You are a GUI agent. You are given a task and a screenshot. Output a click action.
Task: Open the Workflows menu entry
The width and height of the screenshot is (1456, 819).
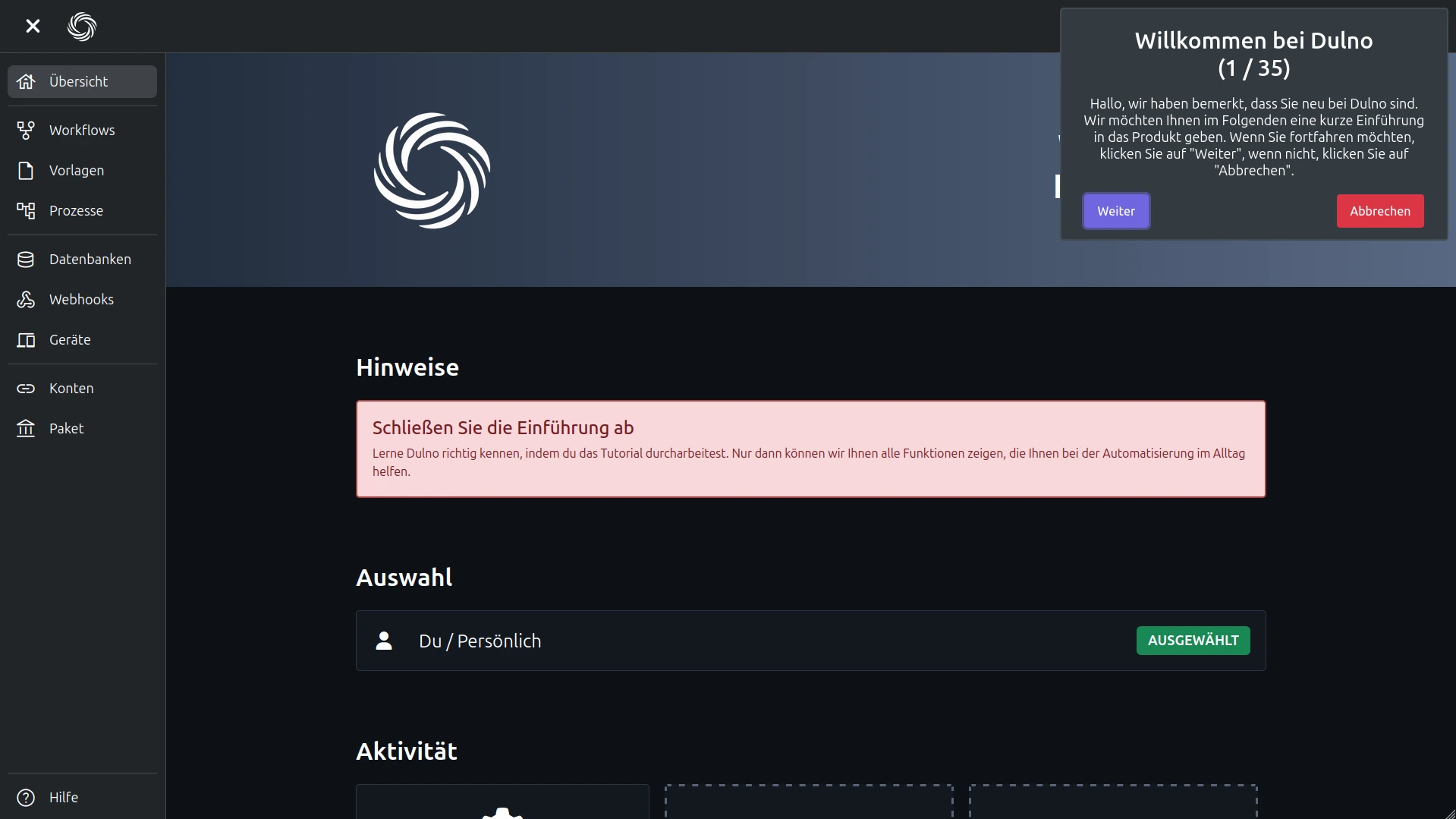pyautogui.click(x=82, y=131)
